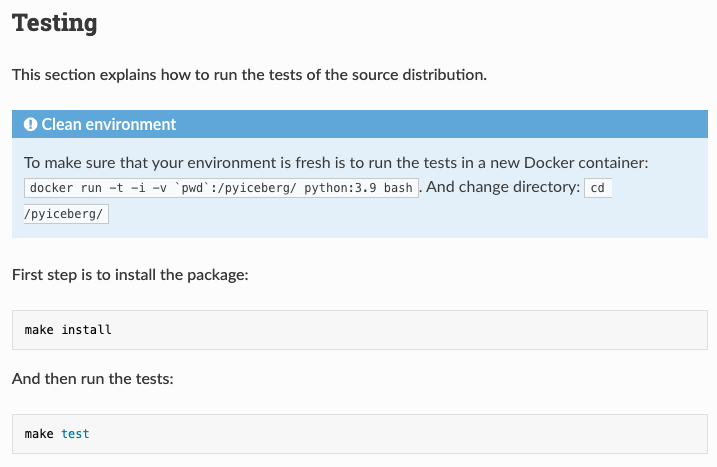Click the word "make" before "install"
Viewport: 717px width, 467px height.
coord(39,329)
